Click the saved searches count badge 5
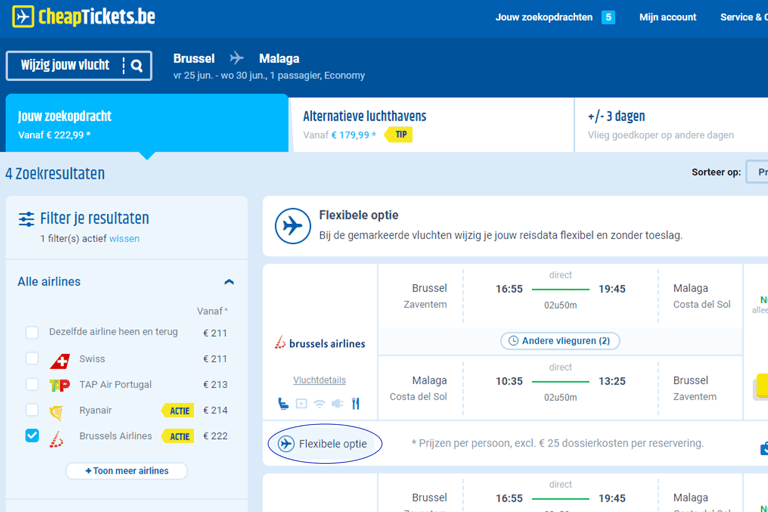 pos(608,17)
